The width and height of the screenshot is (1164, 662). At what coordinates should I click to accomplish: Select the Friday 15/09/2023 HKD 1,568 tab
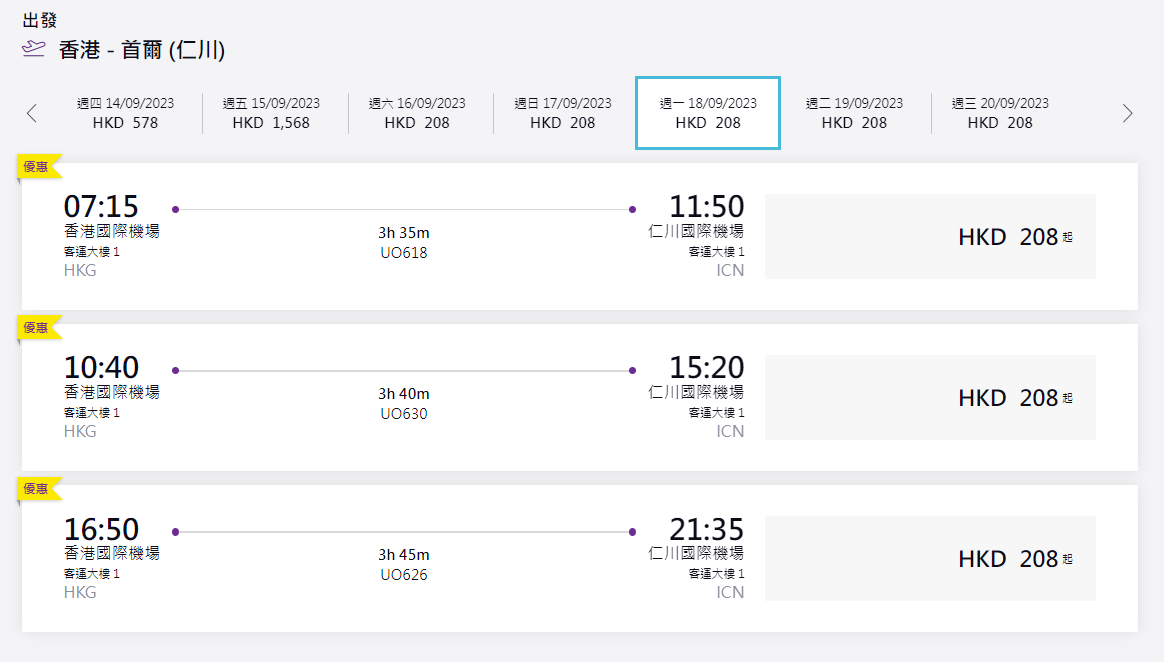pos(271,113)
